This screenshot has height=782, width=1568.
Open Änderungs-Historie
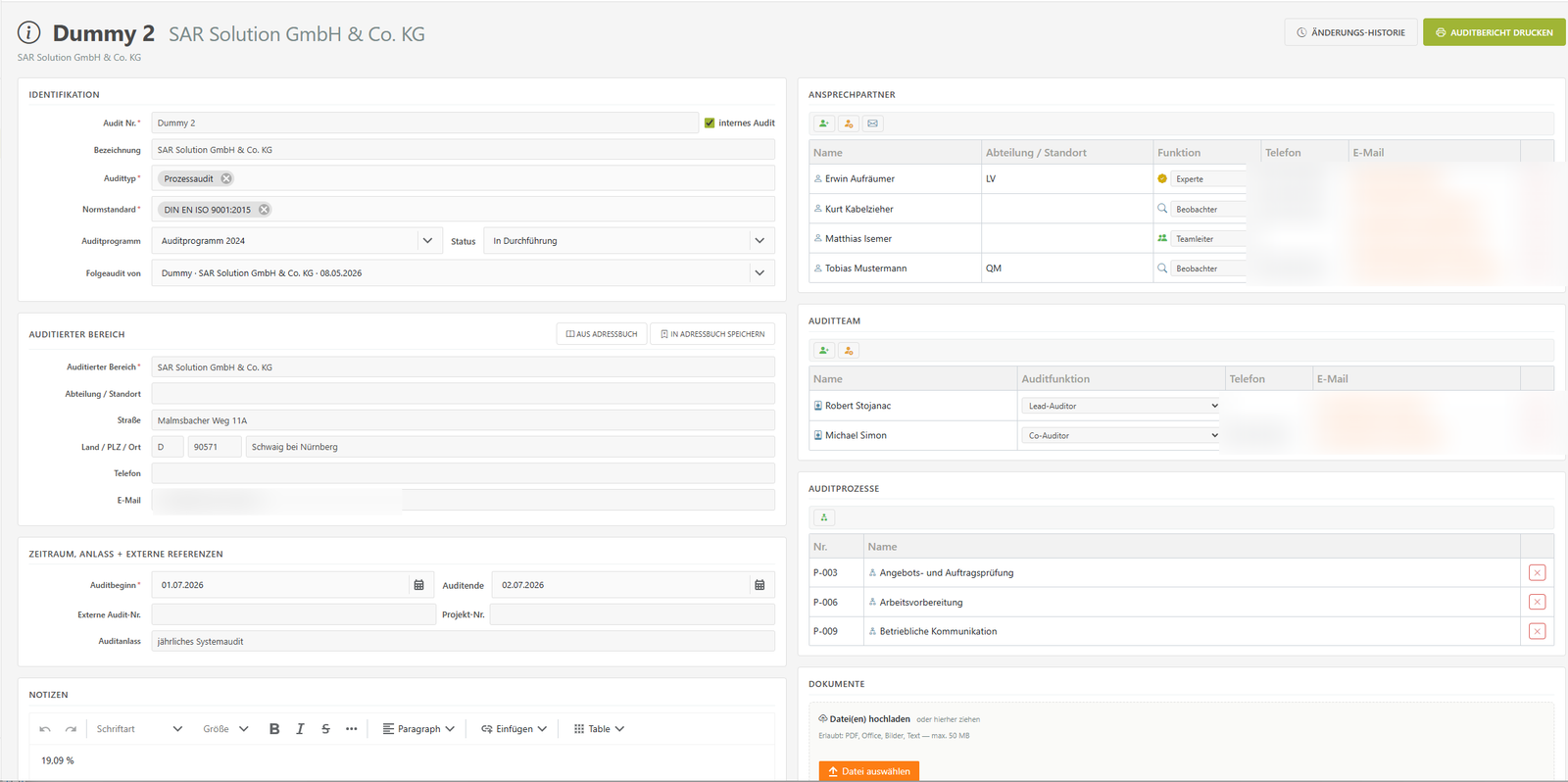tap(1350, 32)
